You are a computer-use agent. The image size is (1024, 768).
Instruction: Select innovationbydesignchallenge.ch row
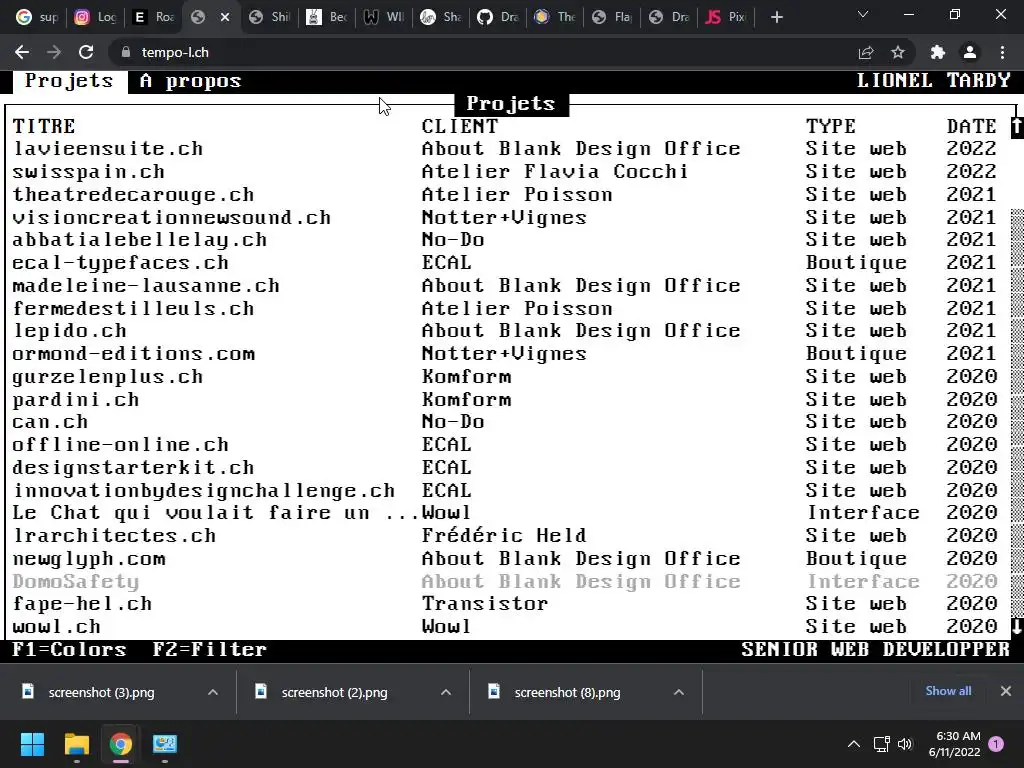505,490
